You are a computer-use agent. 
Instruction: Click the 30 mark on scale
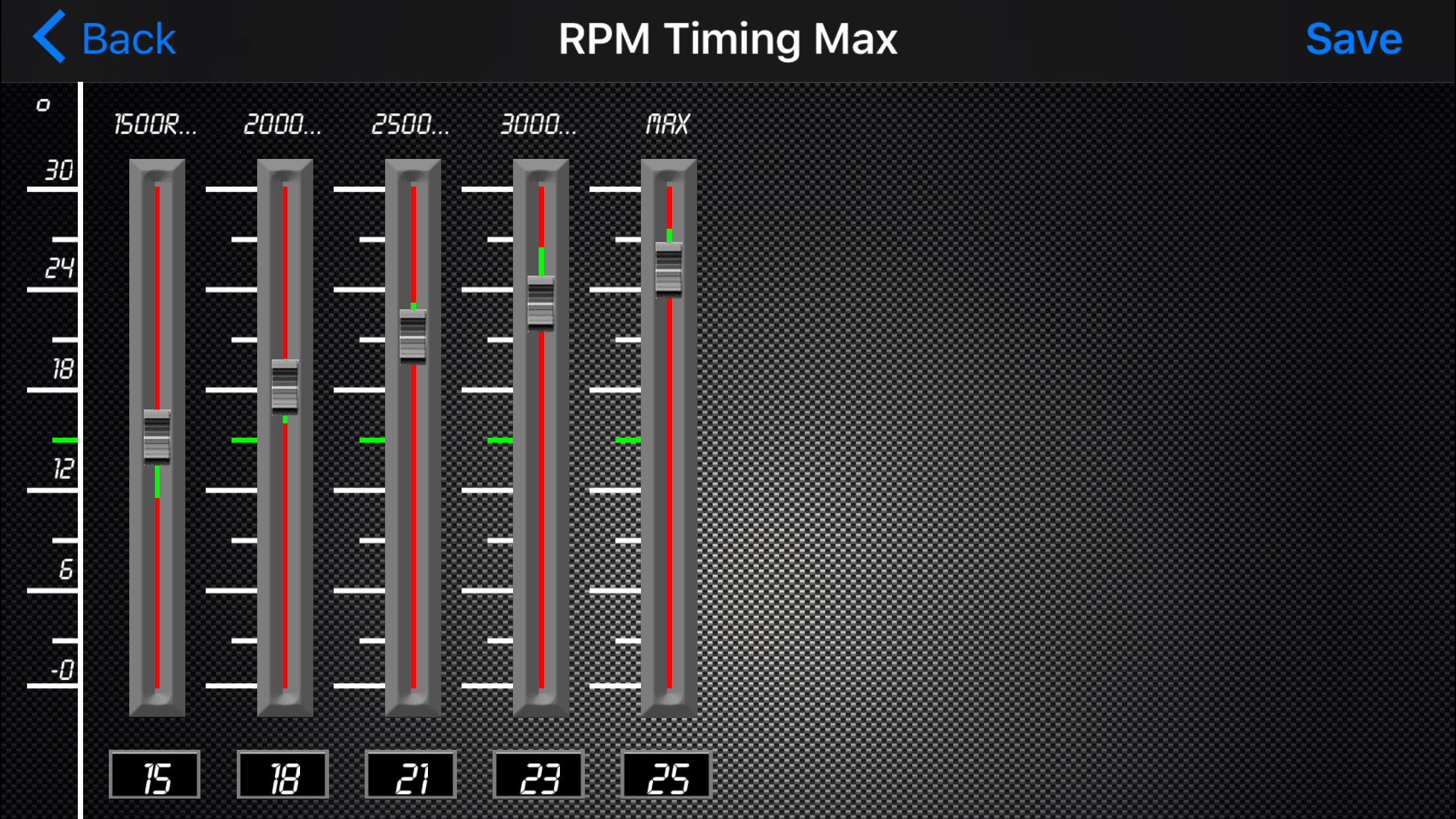coord(58,171)
